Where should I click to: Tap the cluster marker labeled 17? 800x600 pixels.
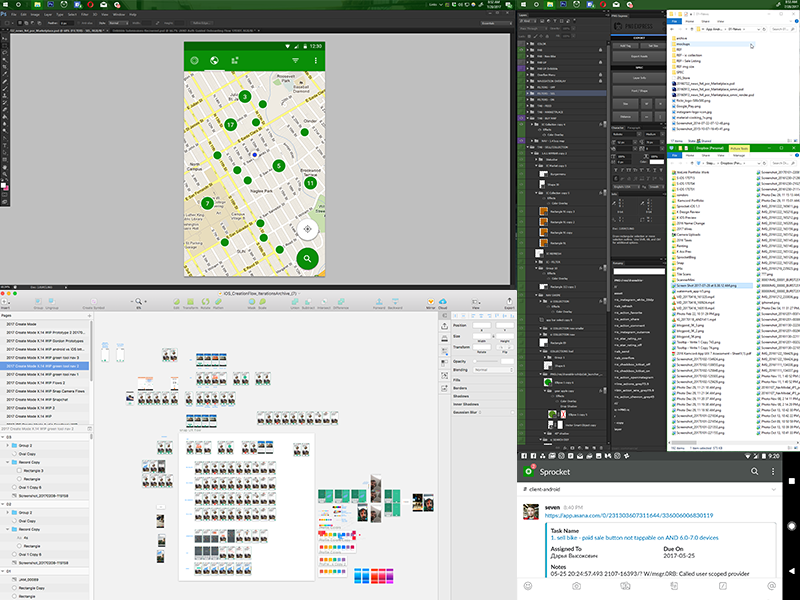pos(230,125)
